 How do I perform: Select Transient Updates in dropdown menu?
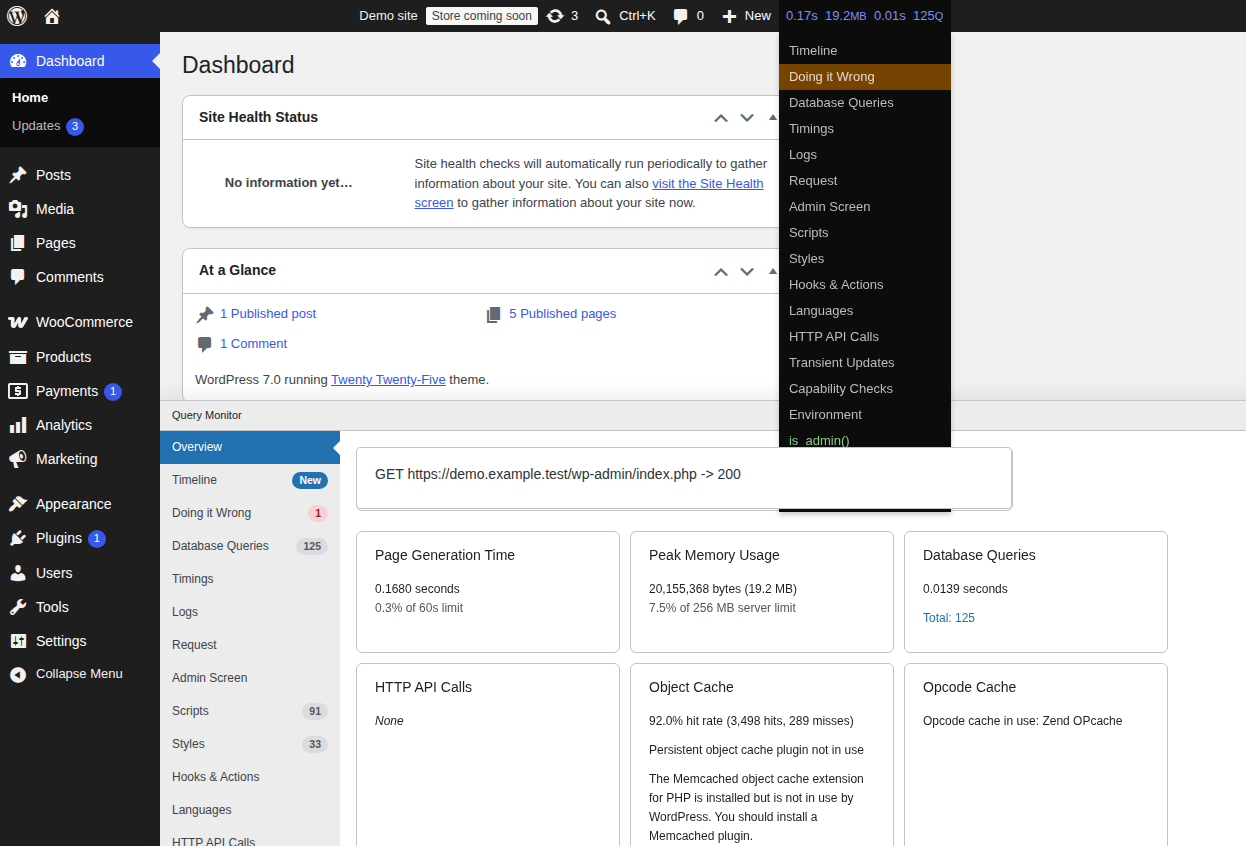tap(865, 363)
